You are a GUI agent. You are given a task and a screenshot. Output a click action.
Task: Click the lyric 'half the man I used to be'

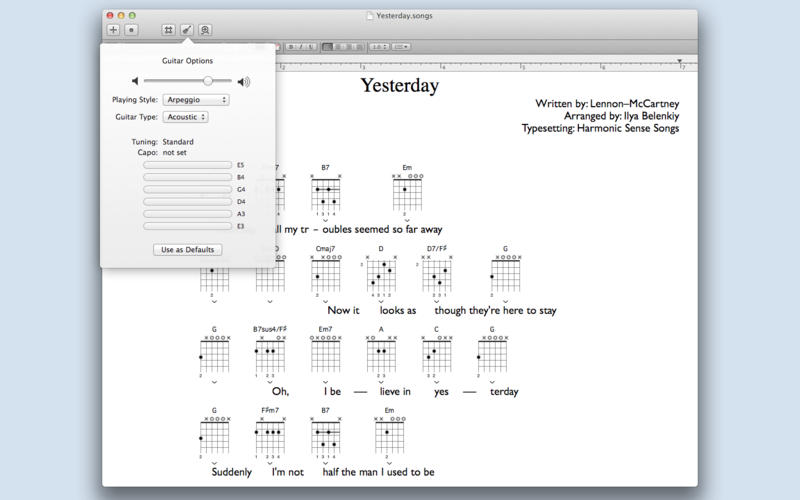(379, 472)
